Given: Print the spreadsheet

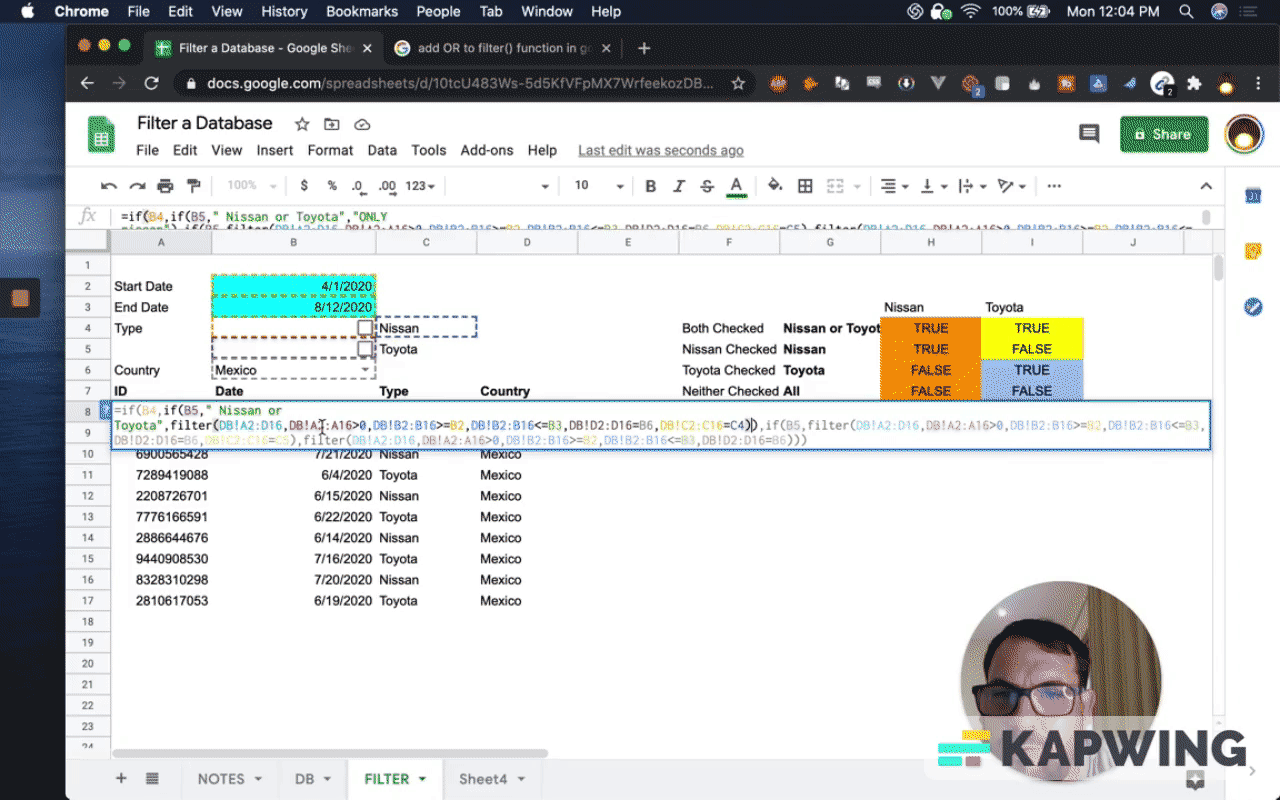Looking at the screenshot, I should coord(166,186).
